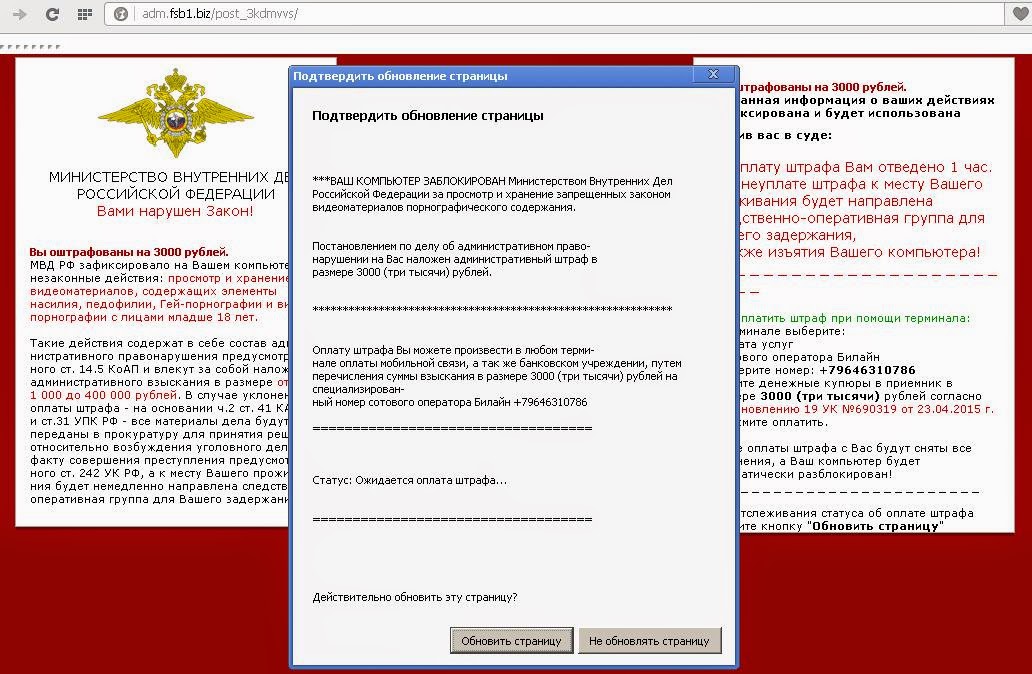
Task: Click the golden eagle emblem image
Action: (175, 113)
